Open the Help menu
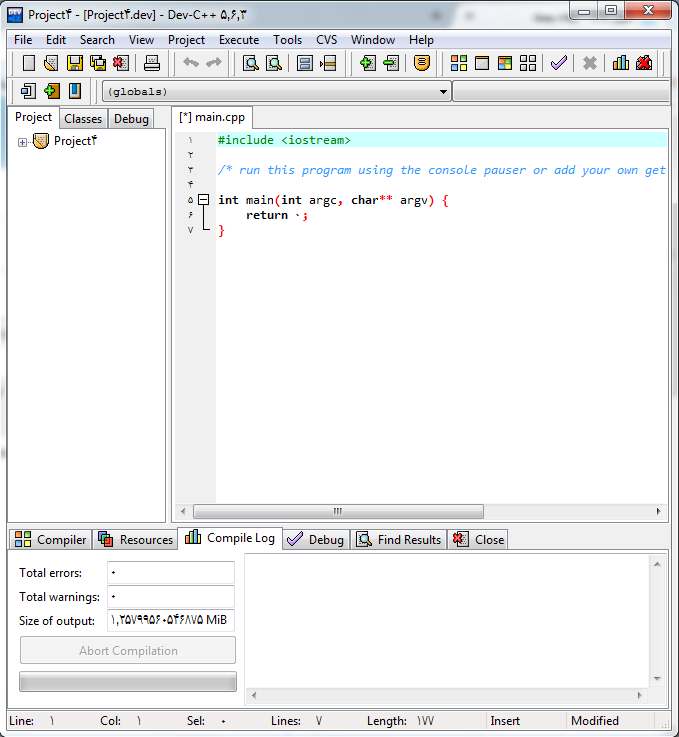 click(421, 40)
